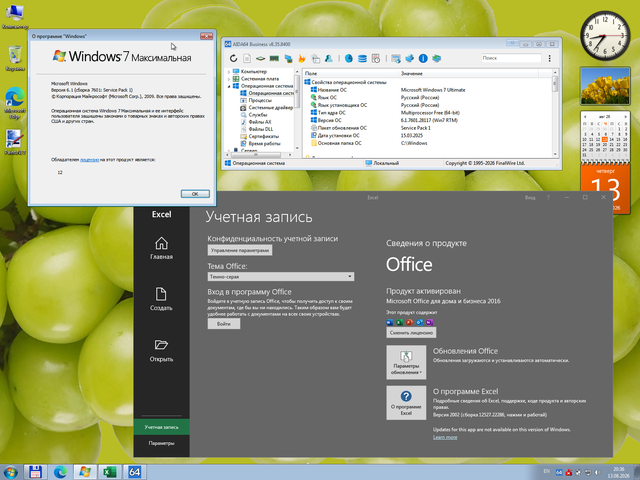Click the Войти button in Excel
Viewport: 640px width, 480px height.
click(x=224, y=324)
